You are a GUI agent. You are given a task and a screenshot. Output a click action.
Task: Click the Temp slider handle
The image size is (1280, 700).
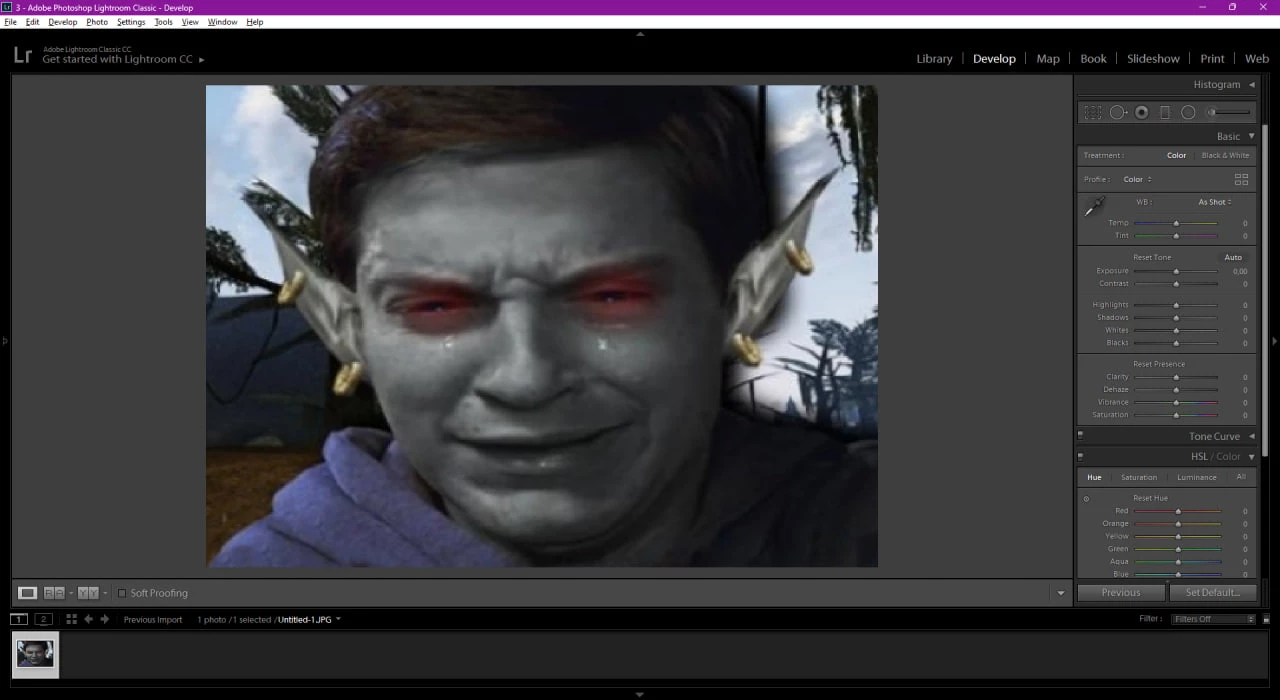click(1176, 223)
